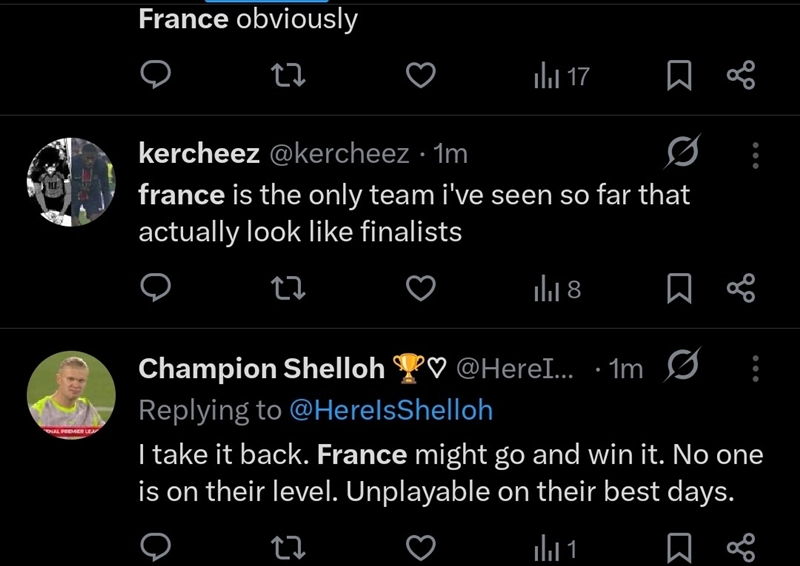Share the 'France obviously' tweet
Image resolution: width=800 pixels, height=566 pixels.
click(x=741, y=75)
